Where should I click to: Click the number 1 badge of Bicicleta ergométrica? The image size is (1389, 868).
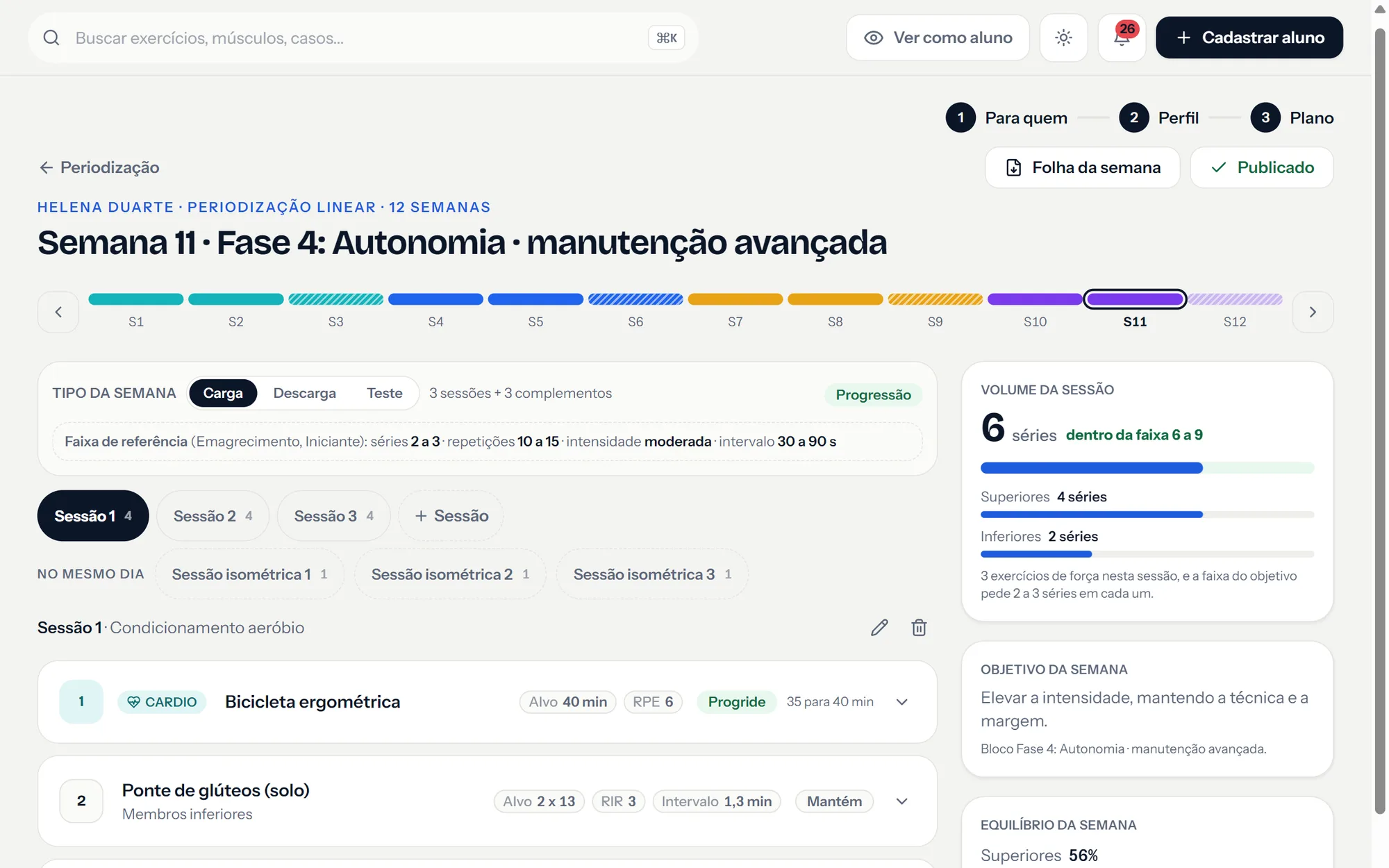(x=81, y=702)
